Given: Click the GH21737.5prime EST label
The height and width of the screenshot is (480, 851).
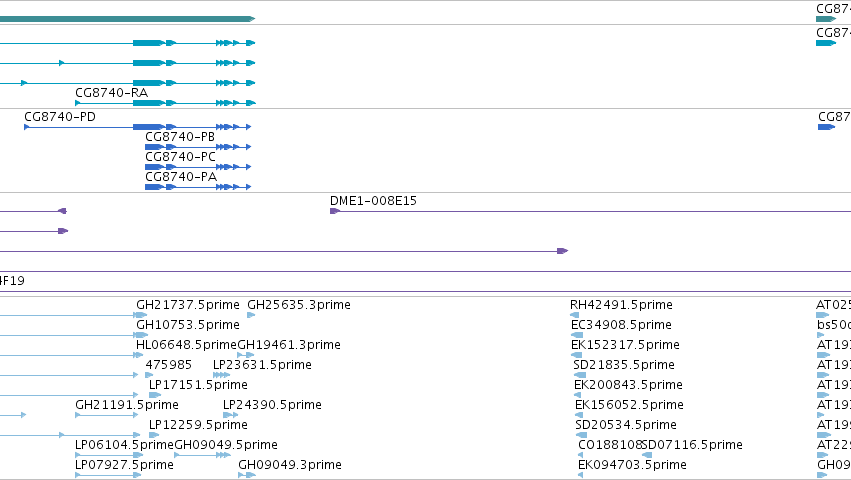Looking at the screenshot, I should [x=188, y=305].
